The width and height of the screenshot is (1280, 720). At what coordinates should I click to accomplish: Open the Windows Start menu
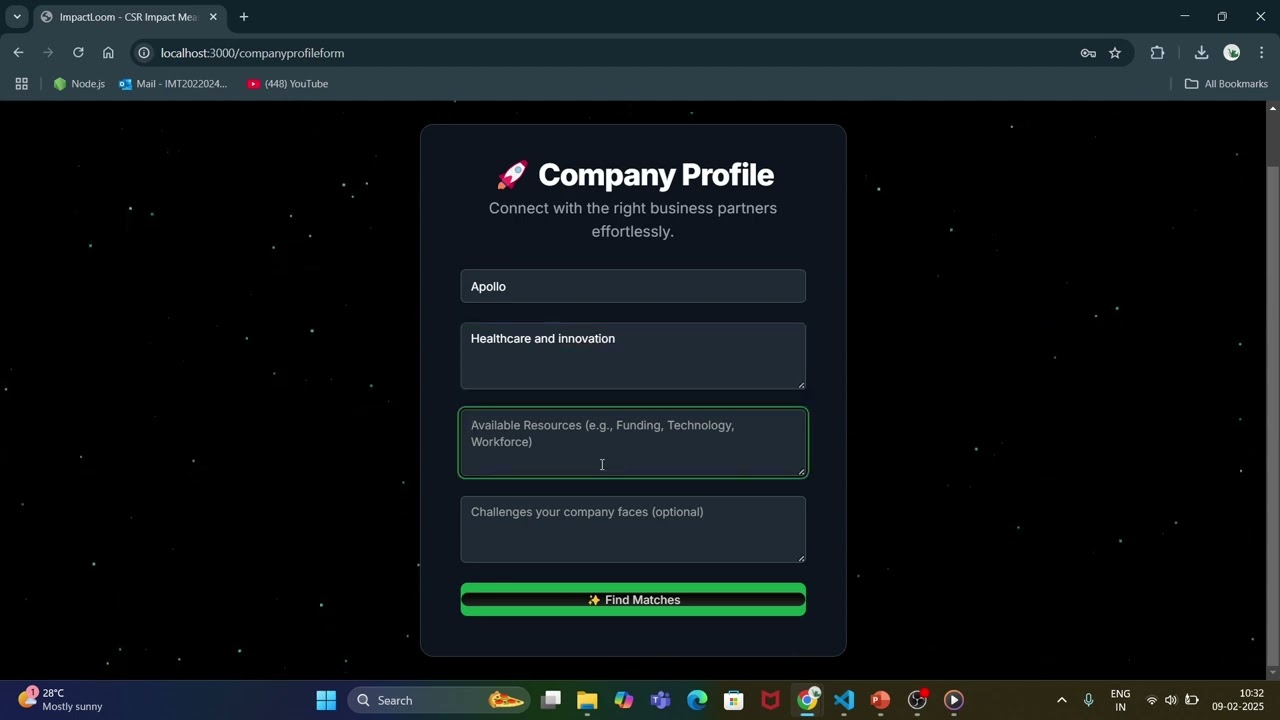(x=326, y=700)
